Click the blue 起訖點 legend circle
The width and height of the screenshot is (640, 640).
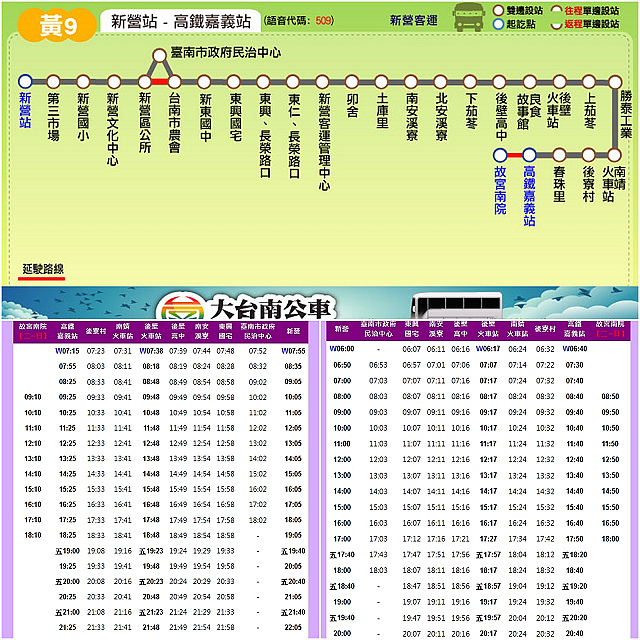point(498,24)
